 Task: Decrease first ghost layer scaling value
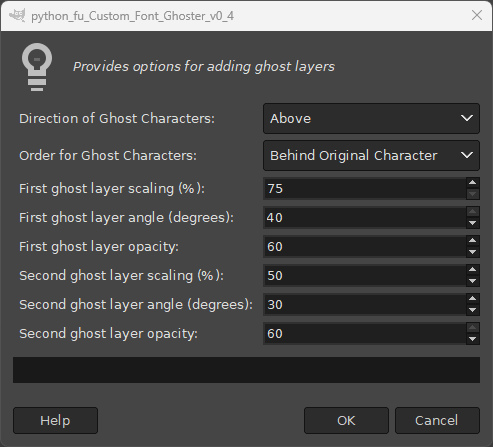(472, 194)
